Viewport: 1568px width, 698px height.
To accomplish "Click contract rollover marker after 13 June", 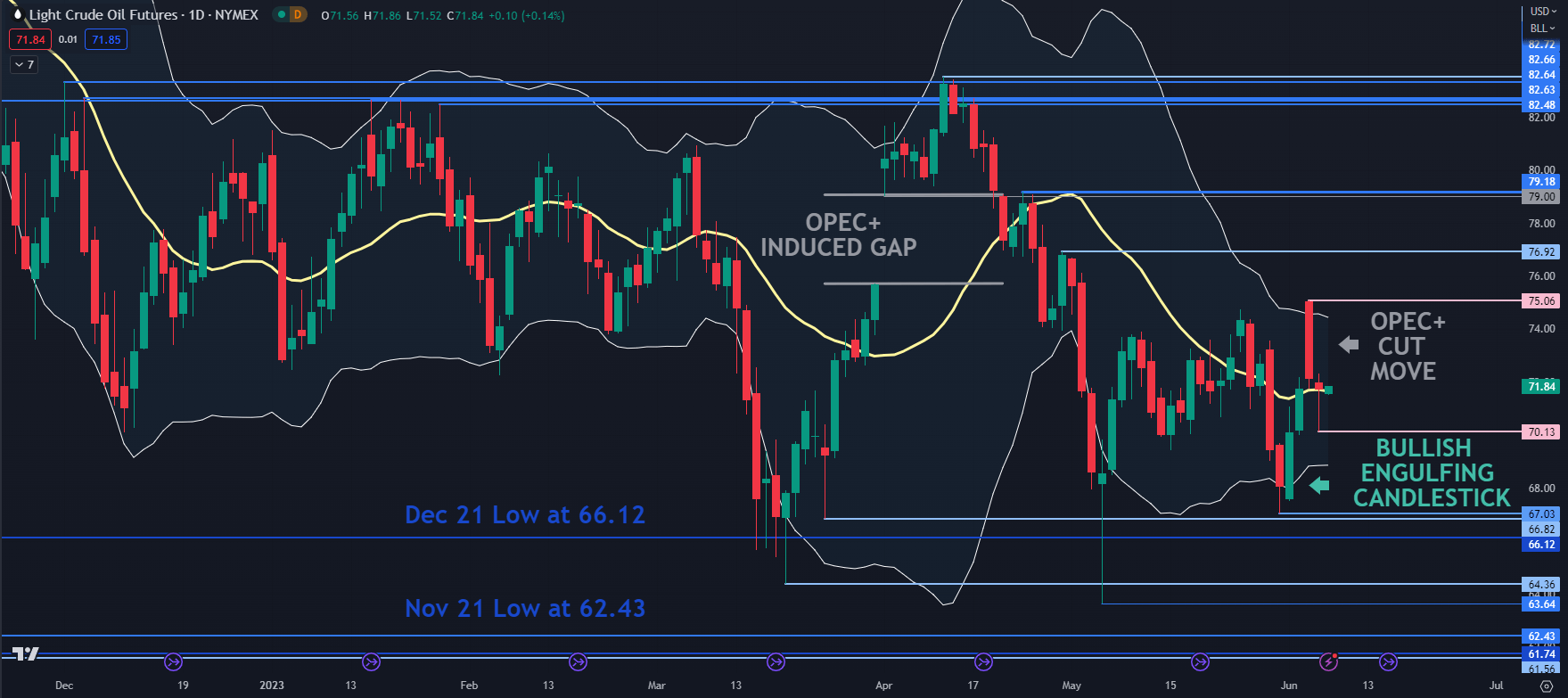I will 1389,661.
